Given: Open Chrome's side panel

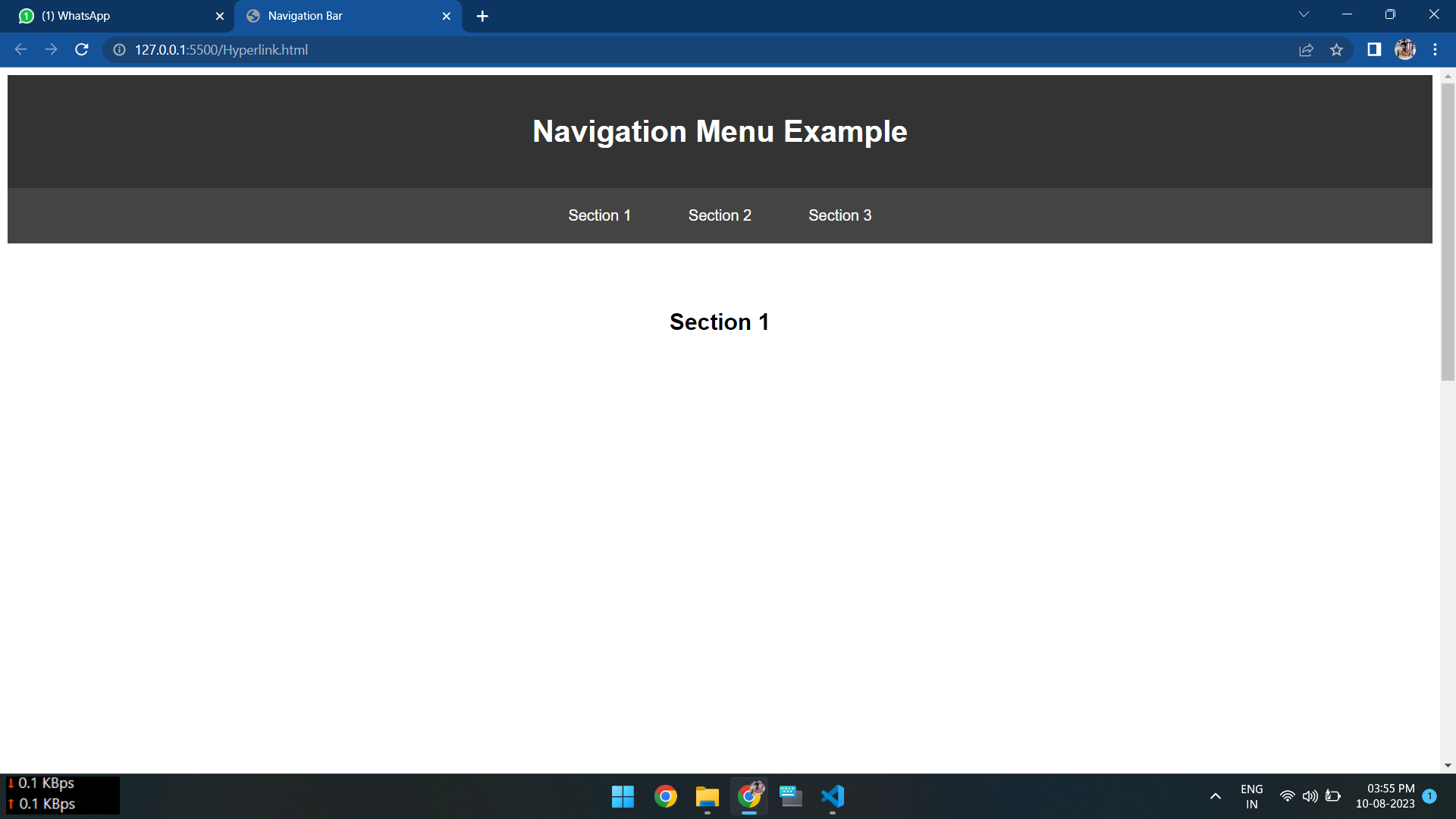Looking at the screenshot, I should point(1373,49).
